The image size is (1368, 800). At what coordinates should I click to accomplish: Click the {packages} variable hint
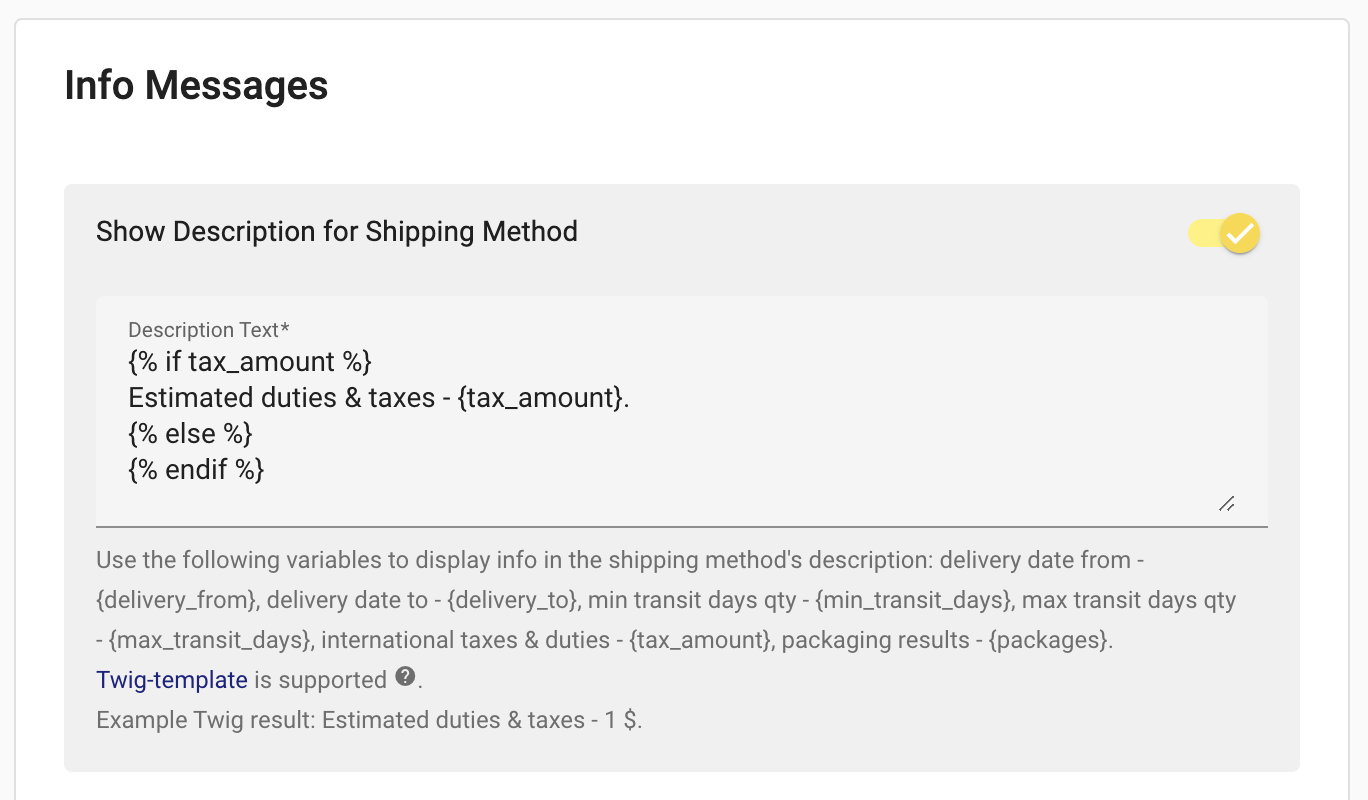1048,640
